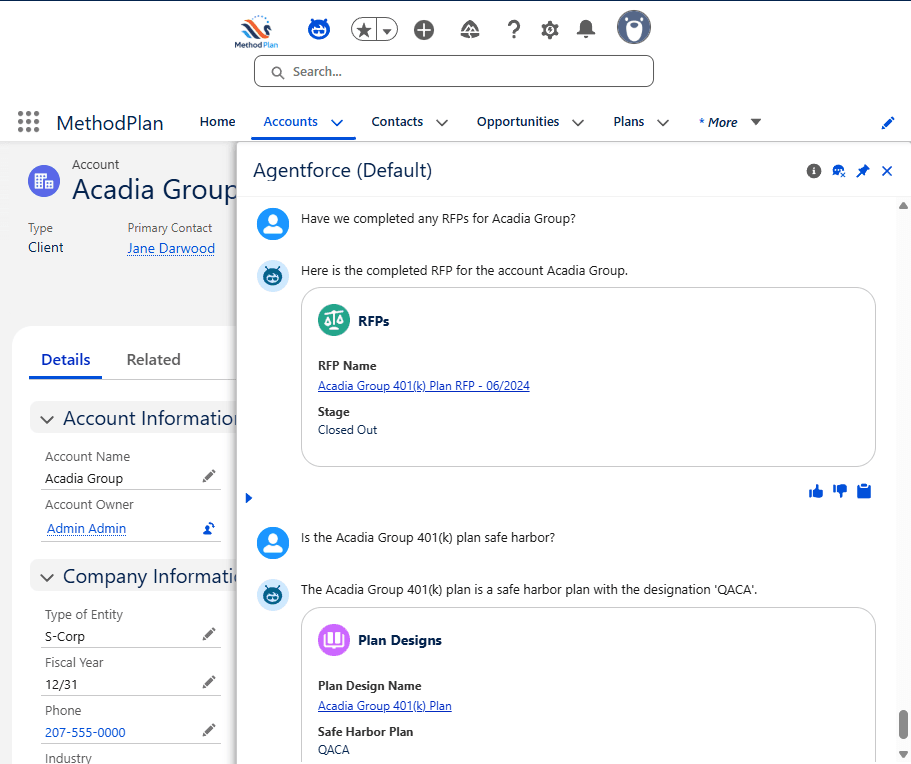Screen dimensions: 911x764
Task: Edit the Account Name field pencil
Action: pos(209,476)
